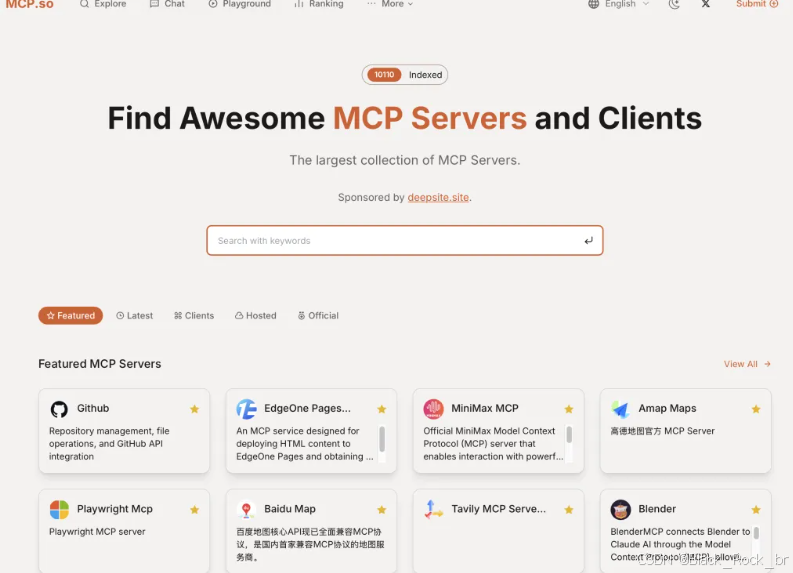Switch to the Clients tab
Viewport: 793px width, 573px height.
point(194,316)
